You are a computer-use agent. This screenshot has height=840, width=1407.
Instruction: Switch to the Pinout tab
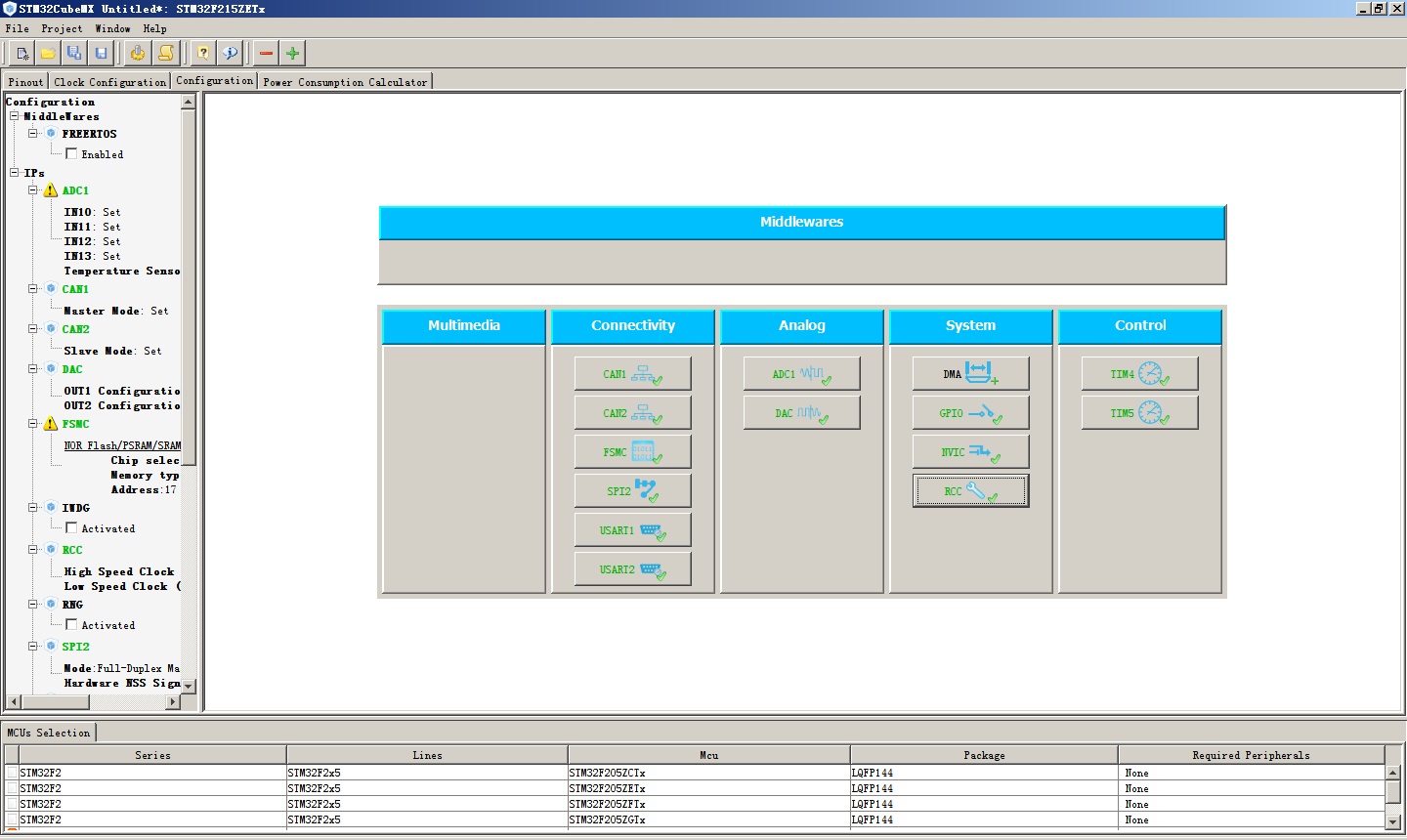[25, 82]
